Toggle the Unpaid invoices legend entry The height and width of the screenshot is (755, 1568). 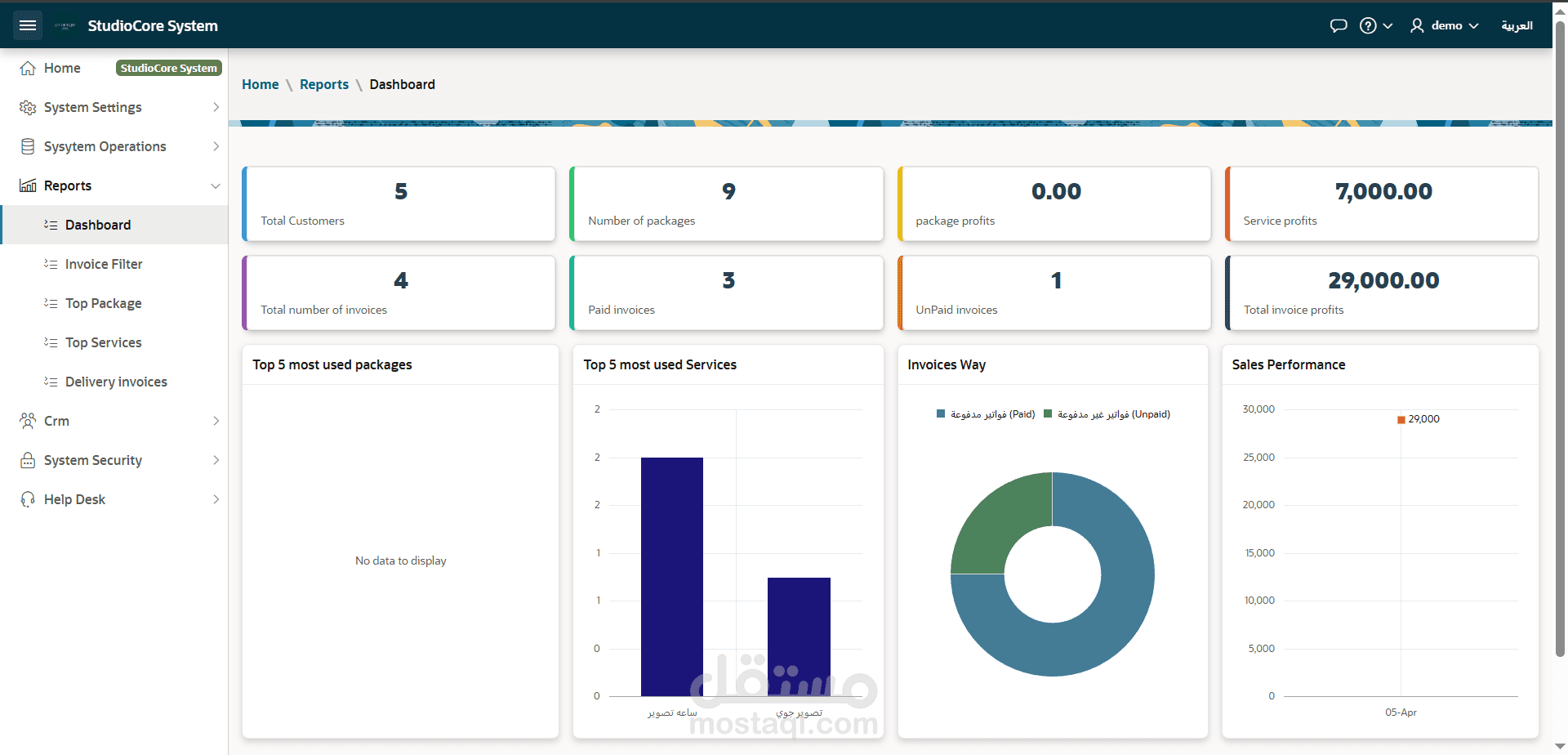[x=1107, y=414]
